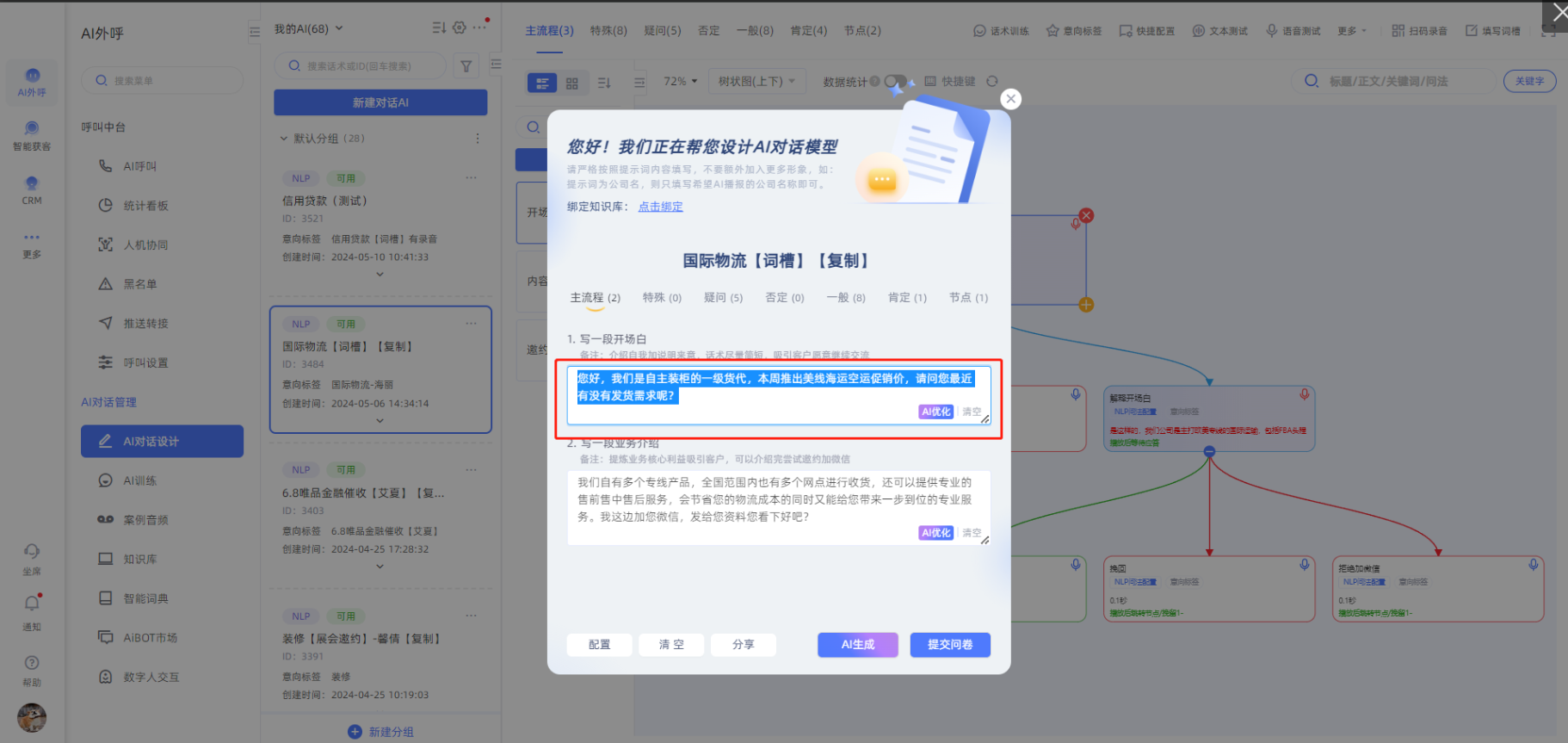Open the 树状图(上下) layout dropdown
This screenshot has height=743, width=1568.
click(x=757, y=82)
